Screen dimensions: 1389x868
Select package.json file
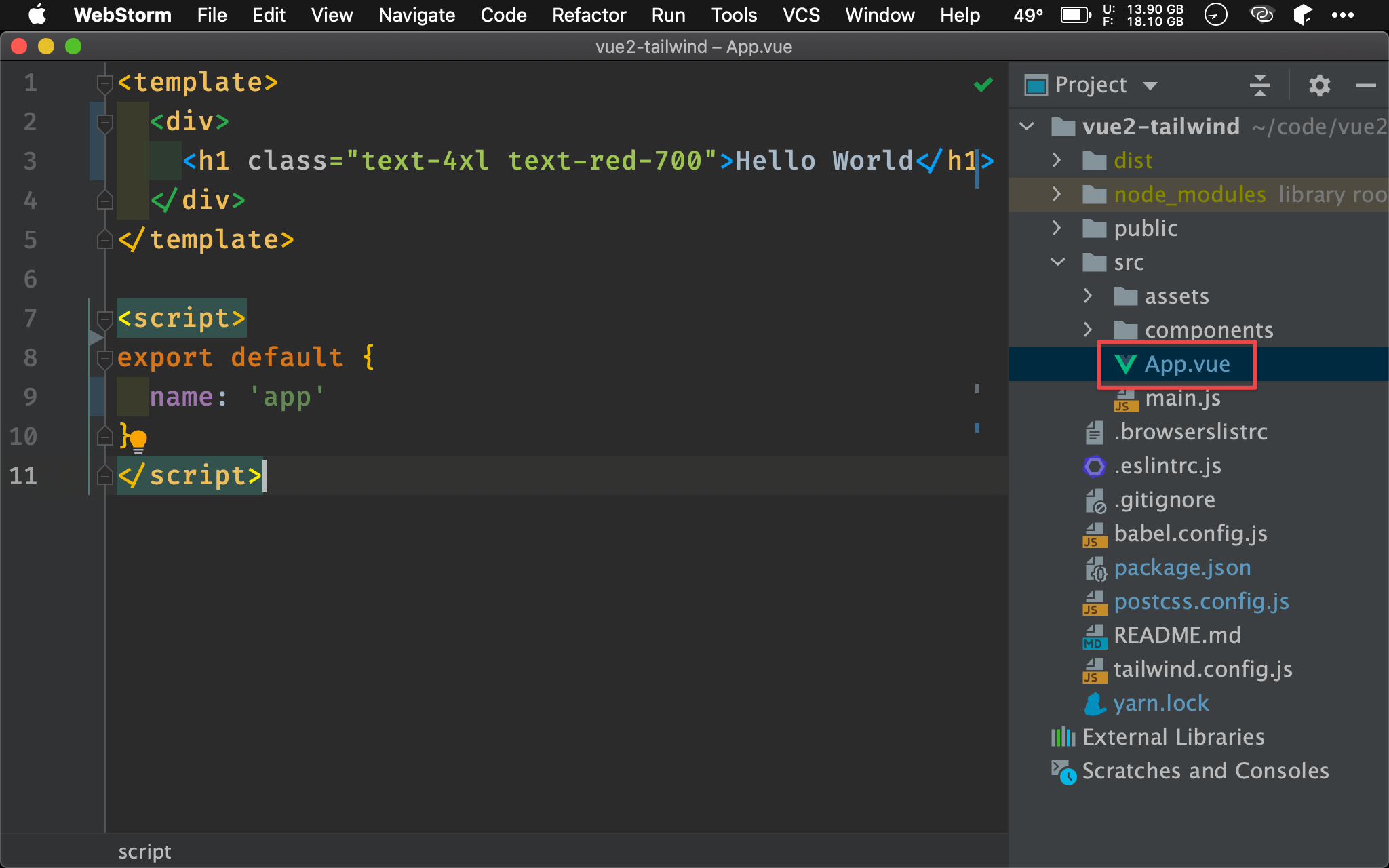pos(1182,568)
